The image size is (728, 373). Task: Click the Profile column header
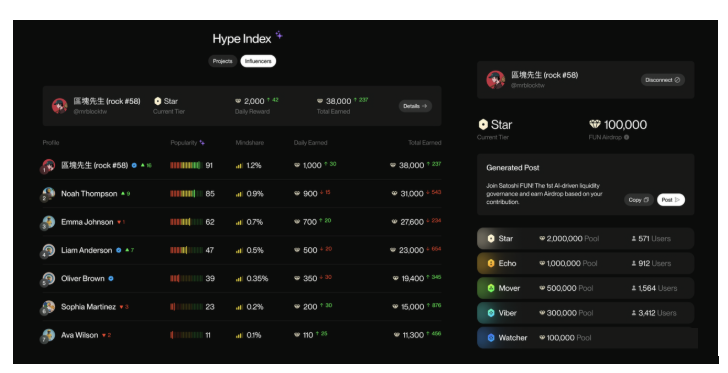click(51, 143)
